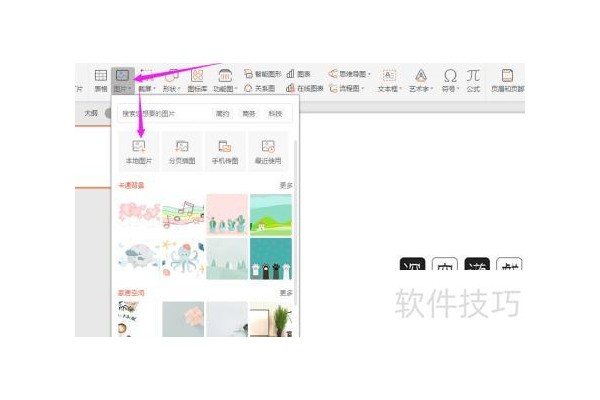The image size is (600, 400).
Task: Pick the pale forest background thumbnail
Action: [x=227, y=259]
